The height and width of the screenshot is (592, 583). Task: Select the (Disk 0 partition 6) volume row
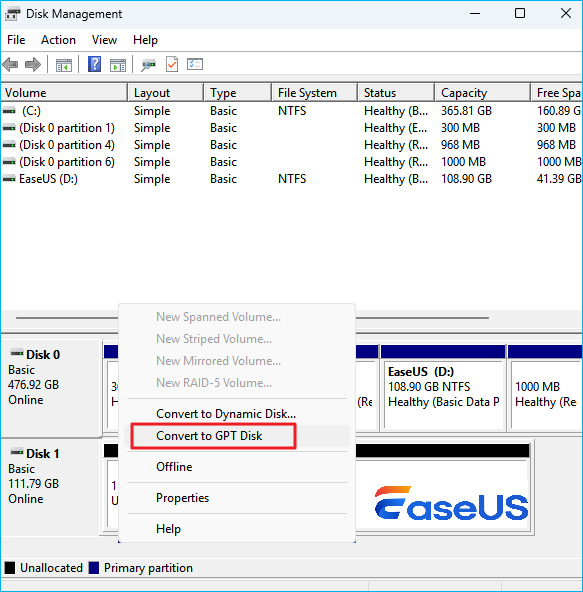pyautogui.click(x=291, y=162)
